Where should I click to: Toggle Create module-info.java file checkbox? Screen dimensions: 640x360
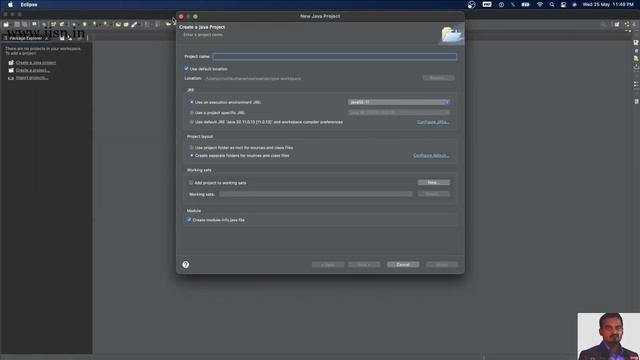(x=189, y=220)
